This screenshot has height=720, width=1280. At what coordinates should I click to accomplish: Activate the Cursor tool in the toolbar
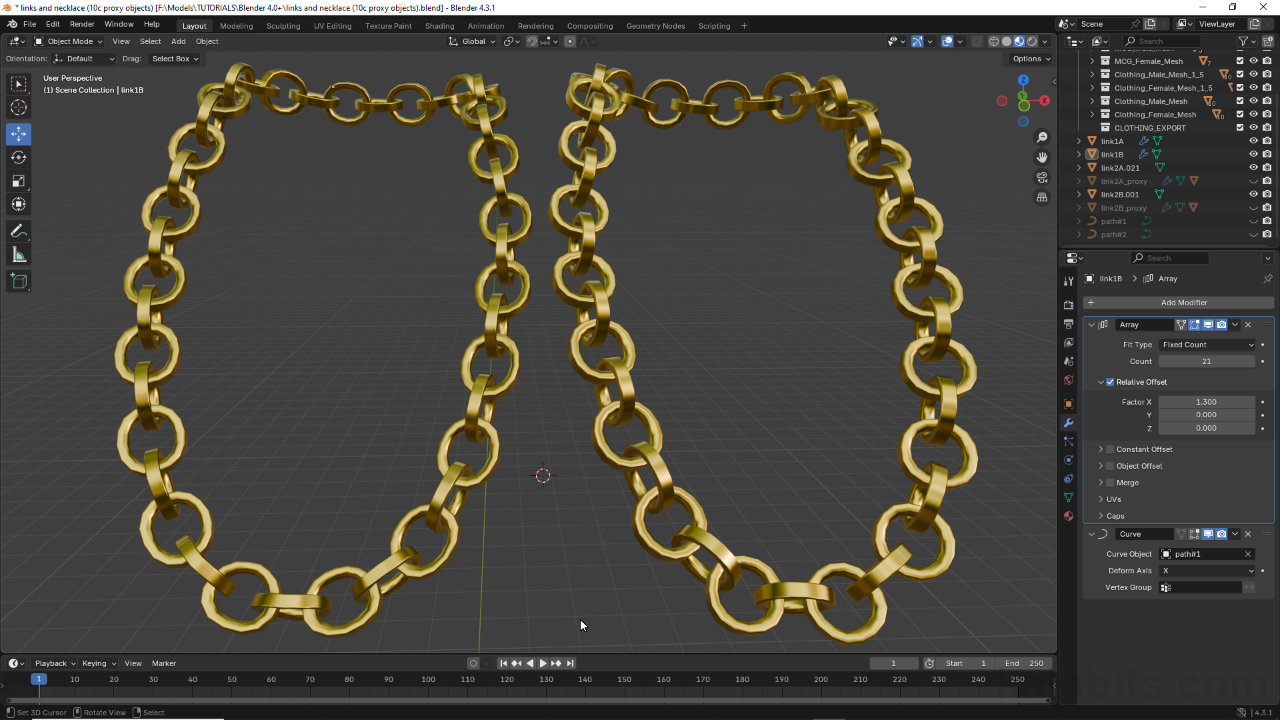(x=19, y=108)
